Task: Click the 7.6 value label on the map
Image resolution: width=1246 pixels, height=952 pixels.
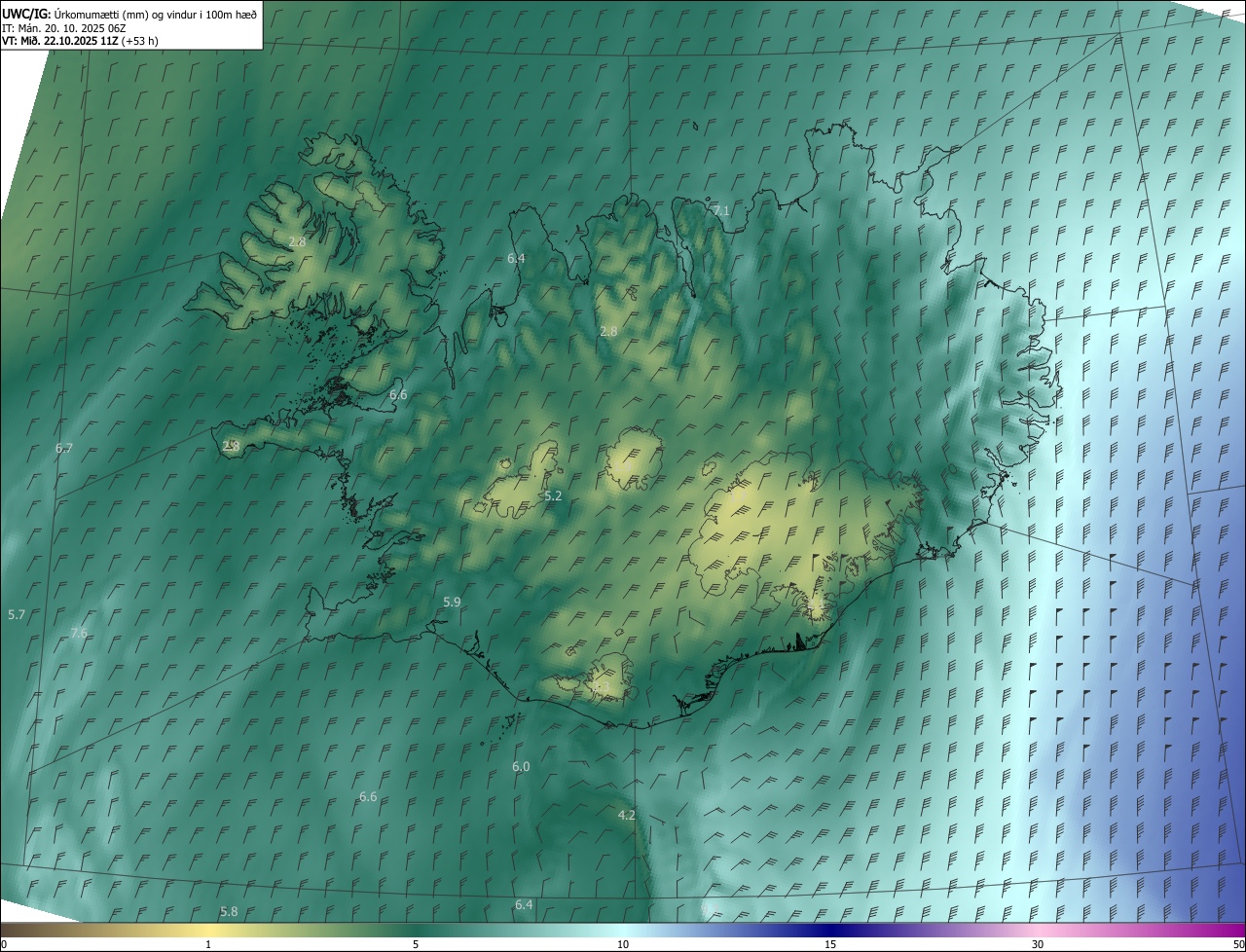Action: tap(79, 632)
